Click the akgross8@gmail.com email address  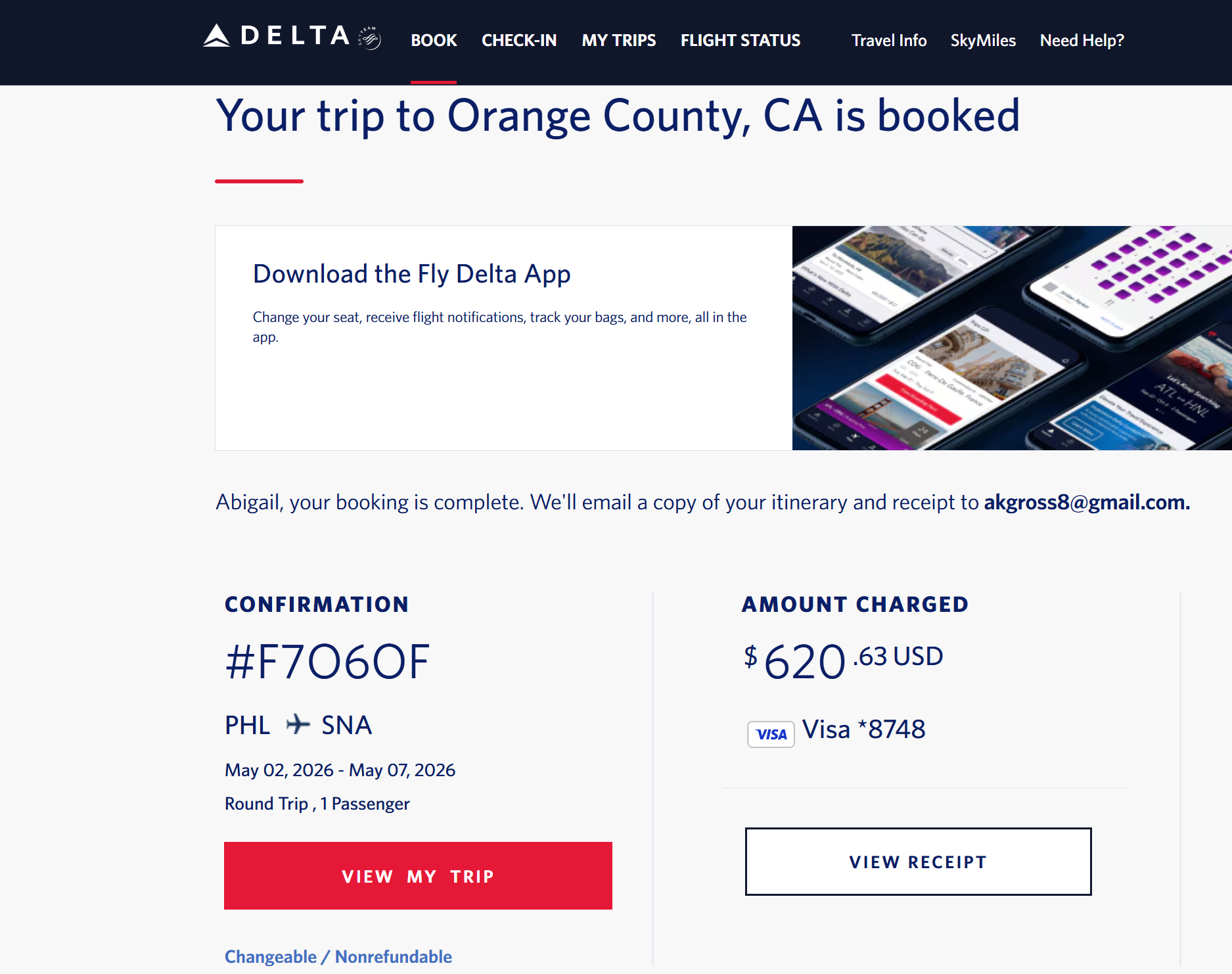tap(1086, 502)
